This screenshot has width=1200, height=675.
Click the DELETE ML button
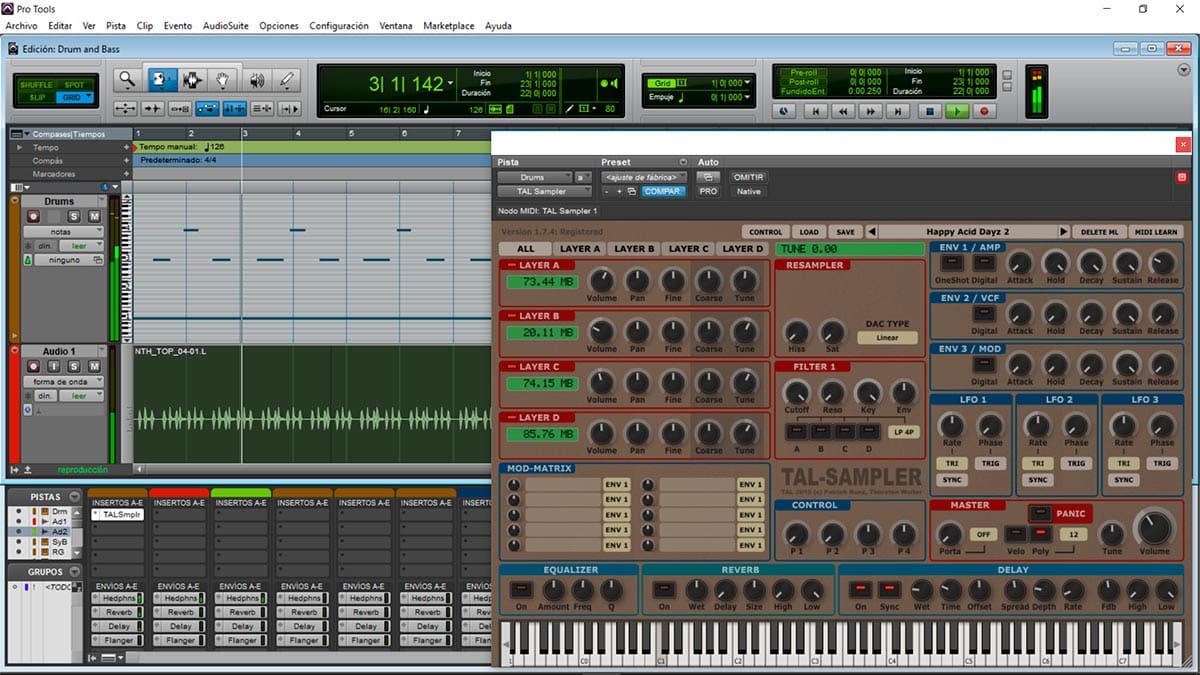click(x=1101, y=232)
